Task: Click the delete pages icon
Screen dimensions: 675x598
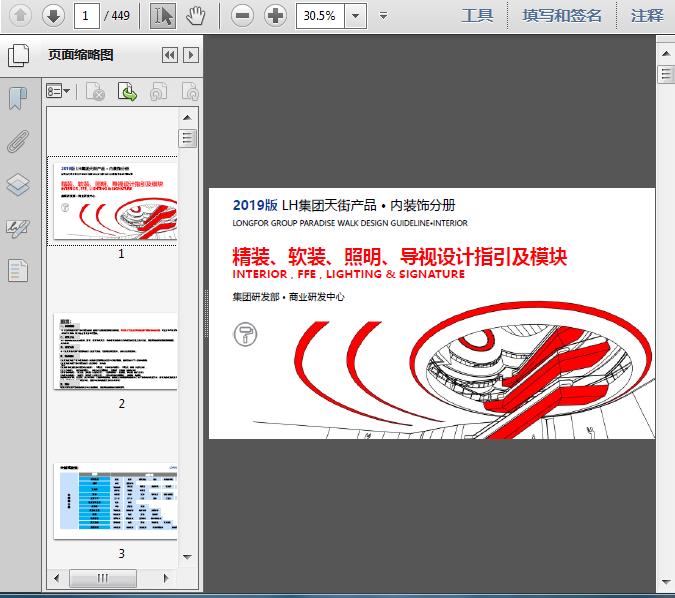Action: pyautogui.click(x=96, y=91)
